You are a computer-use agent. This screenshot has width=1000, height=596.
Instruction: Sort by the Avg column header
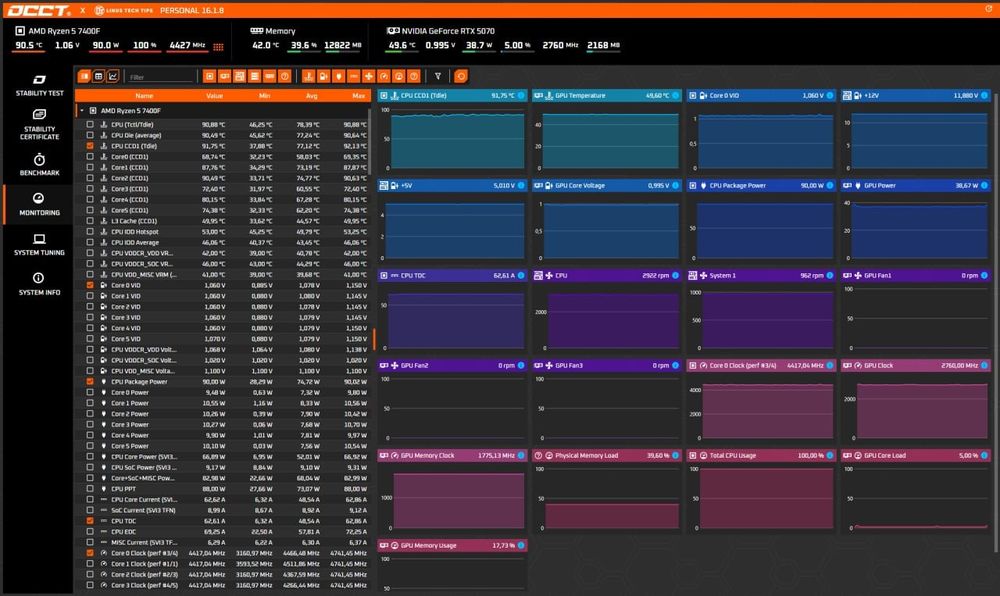312,96
